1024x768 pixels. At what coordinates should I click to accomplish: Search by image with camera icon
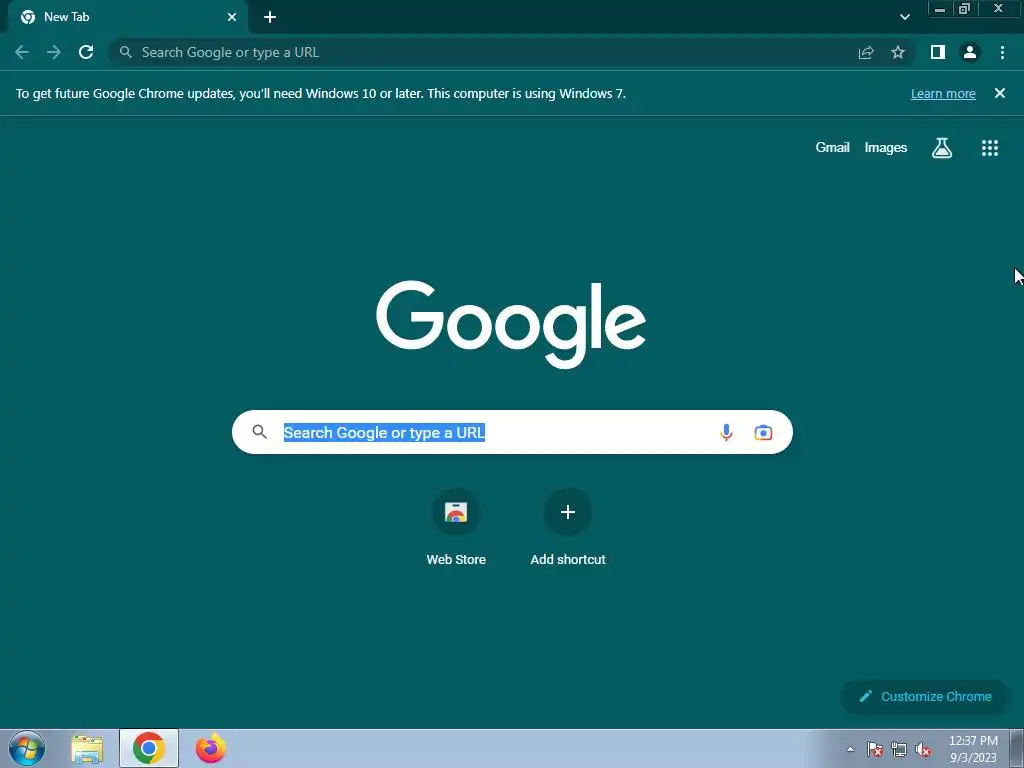click(763, 432)
